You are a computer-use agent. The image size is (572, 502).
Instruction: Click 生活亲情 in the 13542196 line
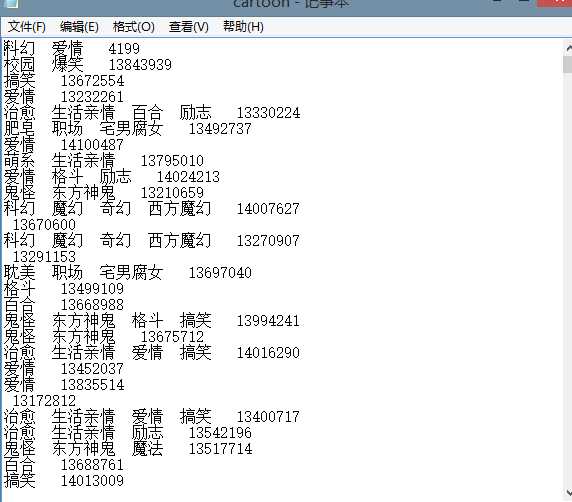click(84, 432)
